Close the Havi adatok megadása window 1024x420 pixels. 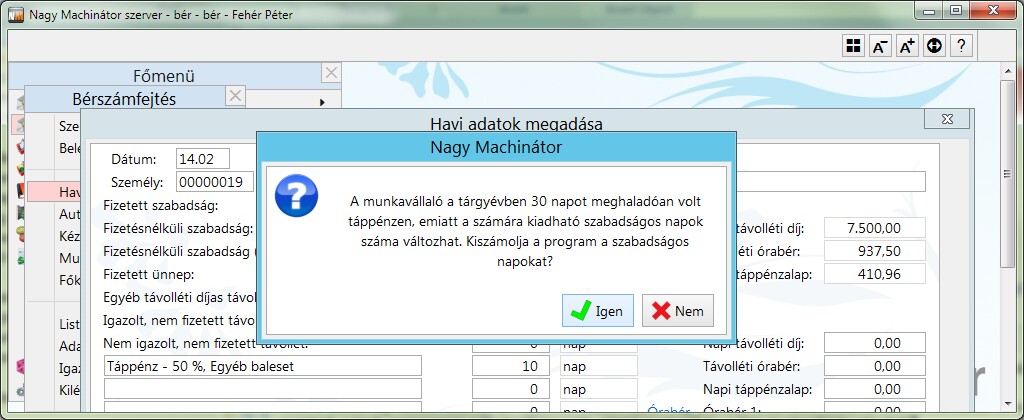pos(947,119)
